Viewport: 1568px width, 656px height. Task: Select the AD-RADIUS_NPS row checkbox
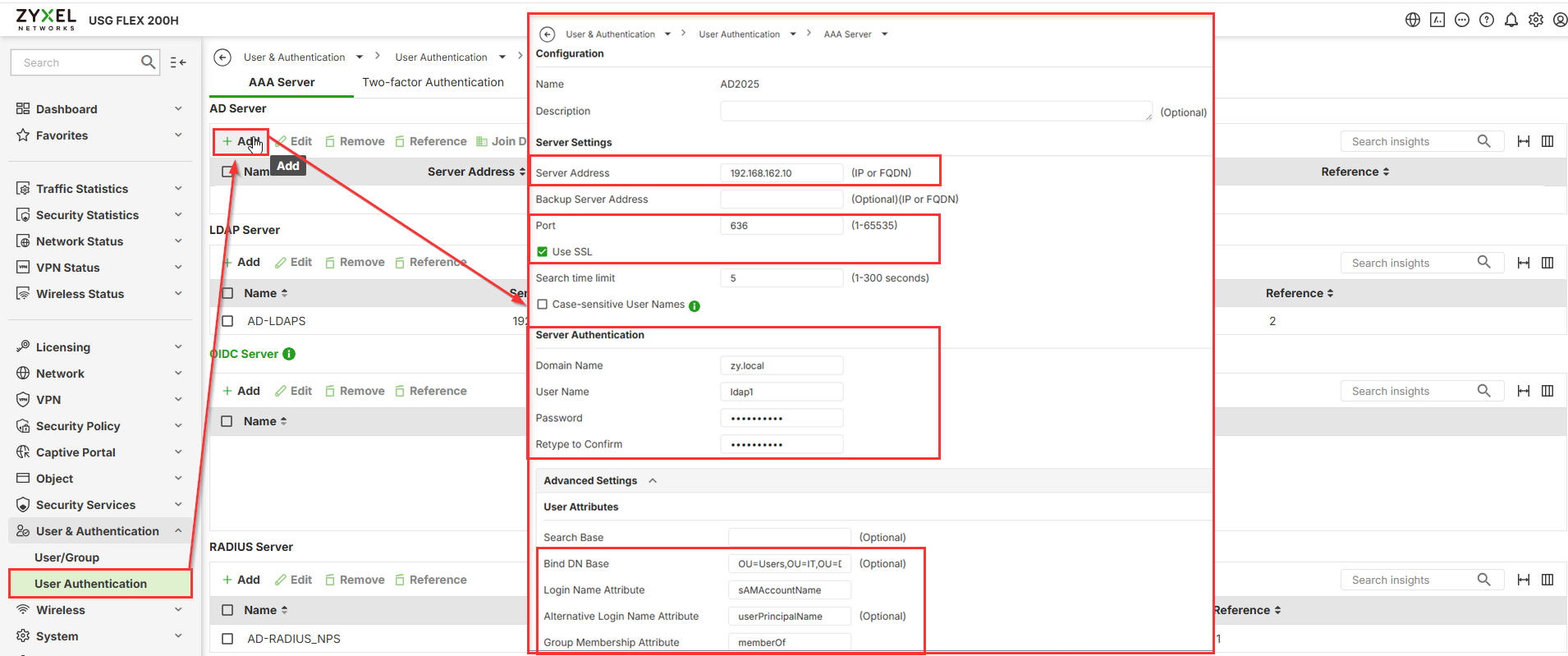227,639
